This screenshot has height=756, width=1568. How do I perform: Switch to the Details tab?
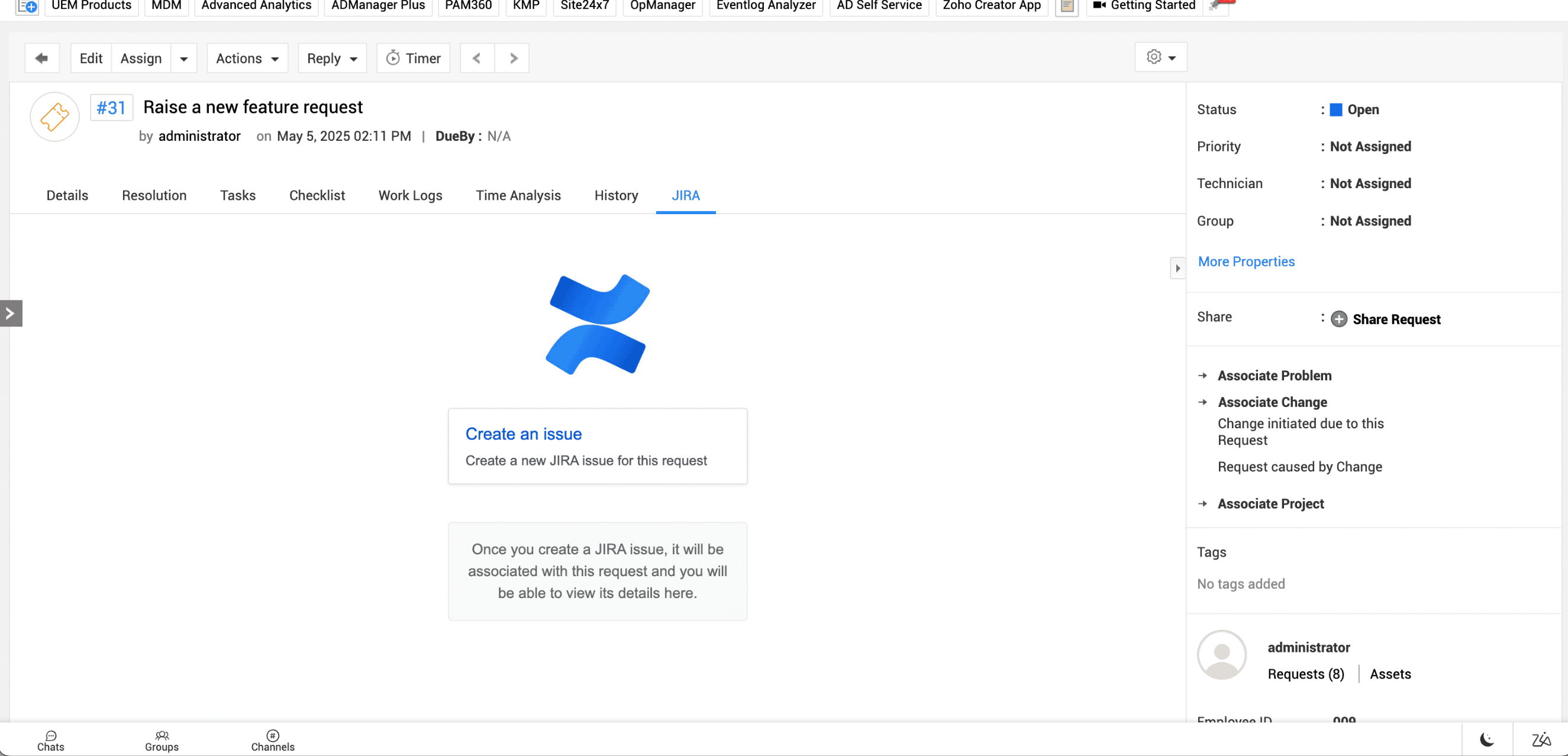[67, 195]
